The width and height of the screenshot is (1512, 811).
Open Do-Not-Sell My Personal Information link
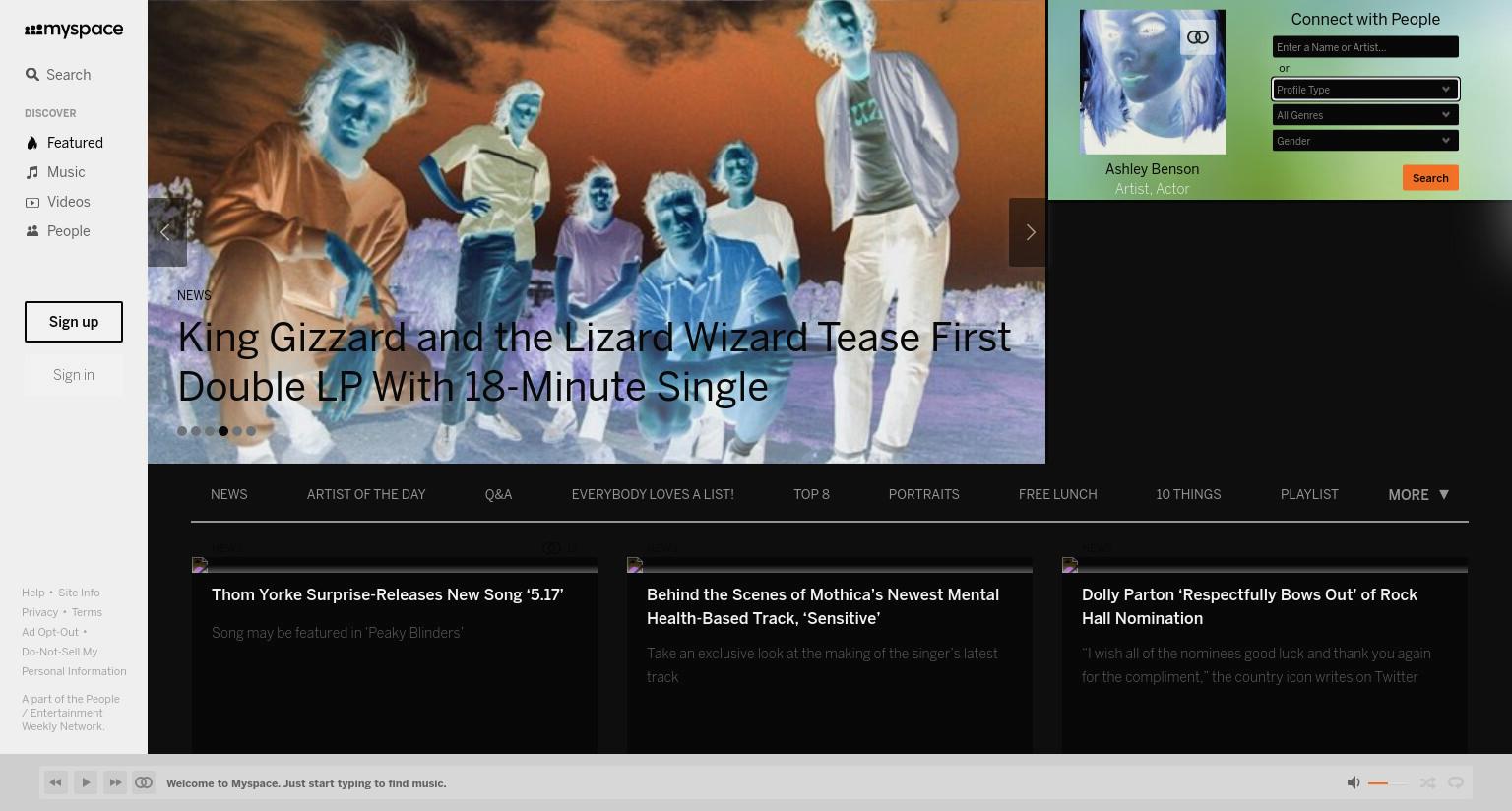tap(74, 661)
